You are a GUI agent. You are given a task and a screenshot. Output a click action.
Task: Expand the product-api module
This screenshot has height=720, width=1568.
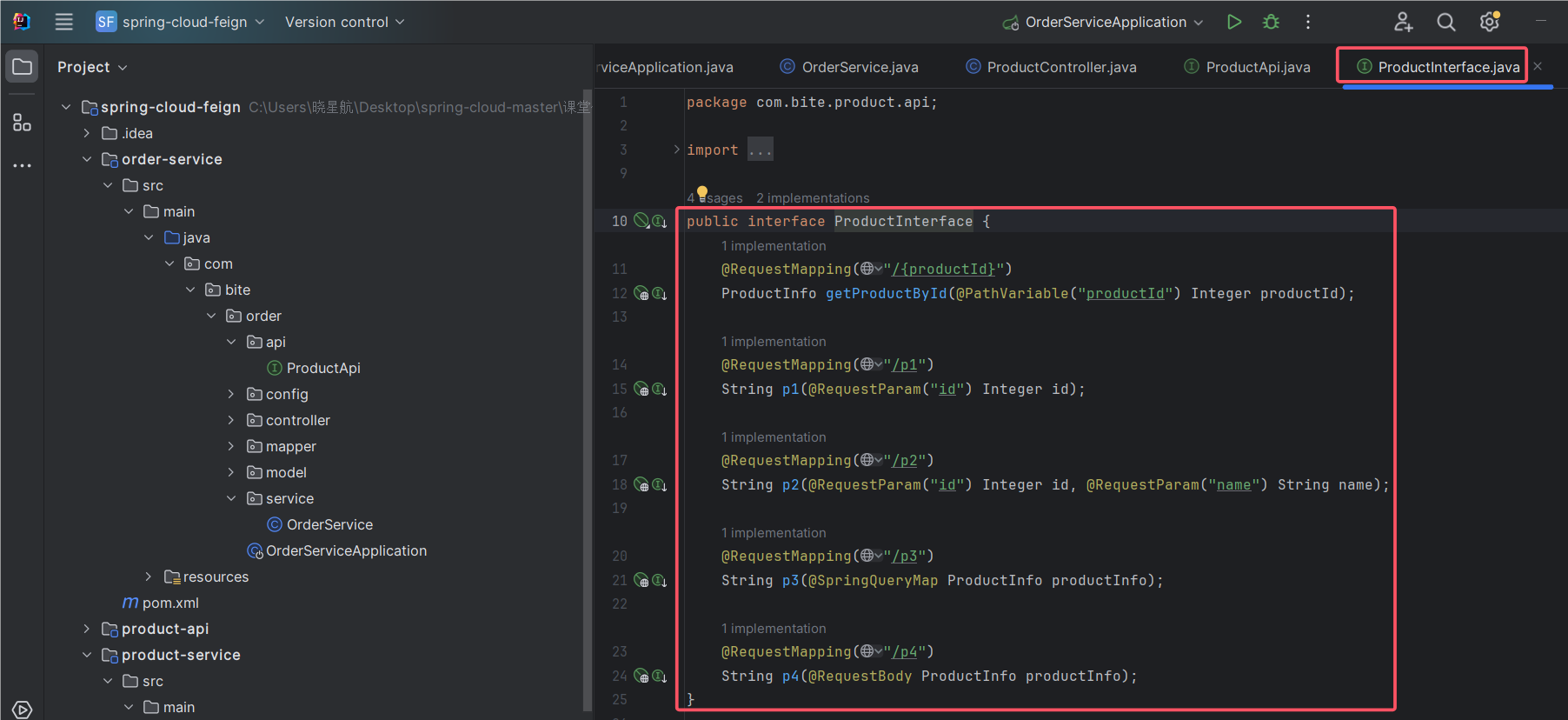(x=86, y=629)
